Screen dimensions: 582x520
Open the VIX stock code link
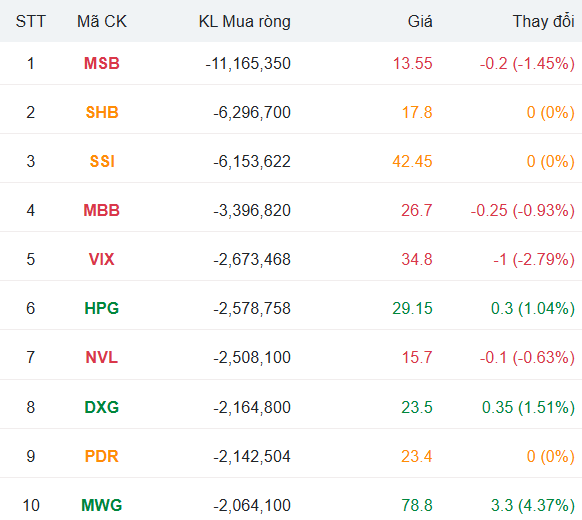(x=102, y=259)
